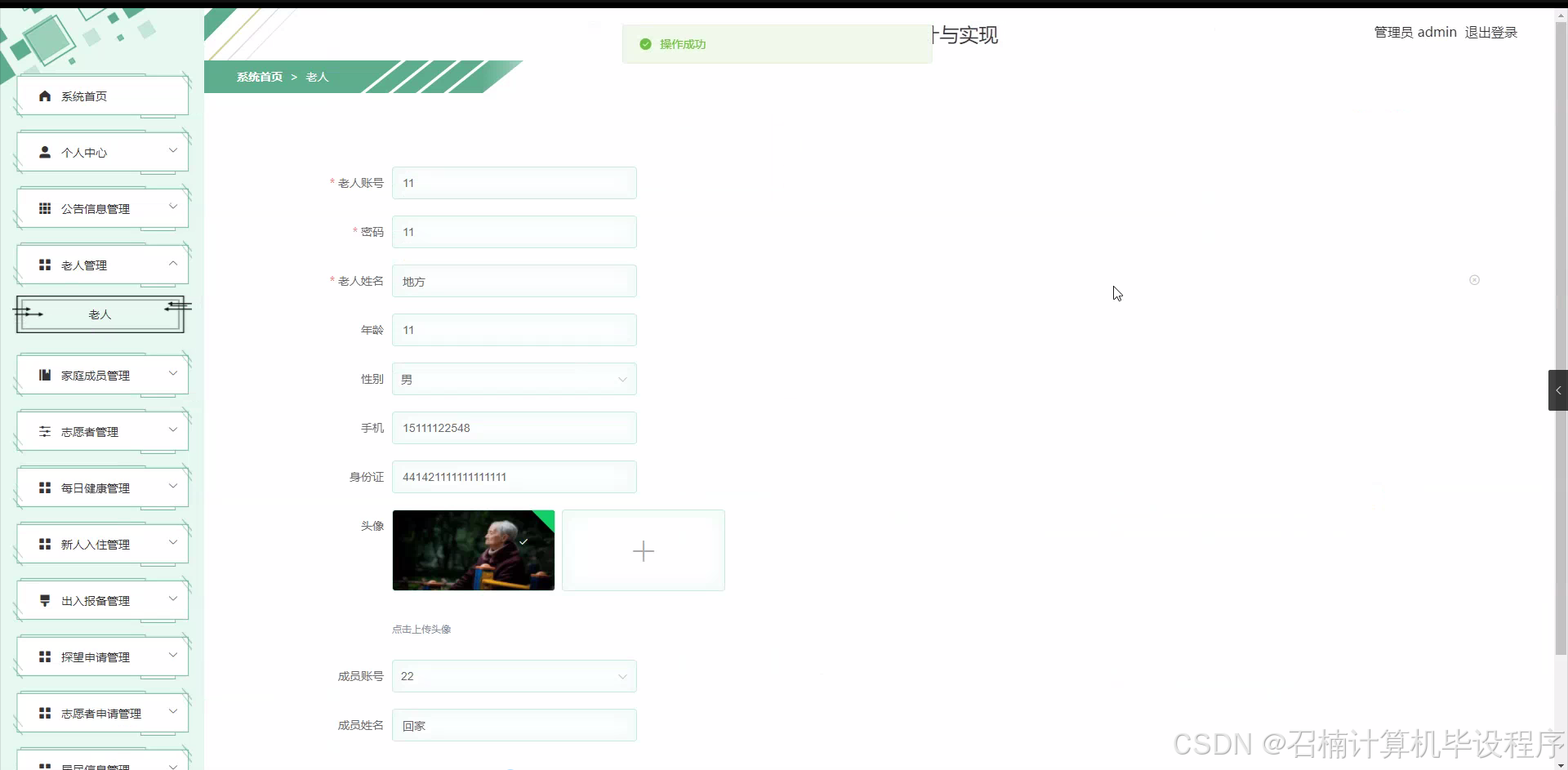
Task: Click the 操作成功 notification text
Action: 683,44
